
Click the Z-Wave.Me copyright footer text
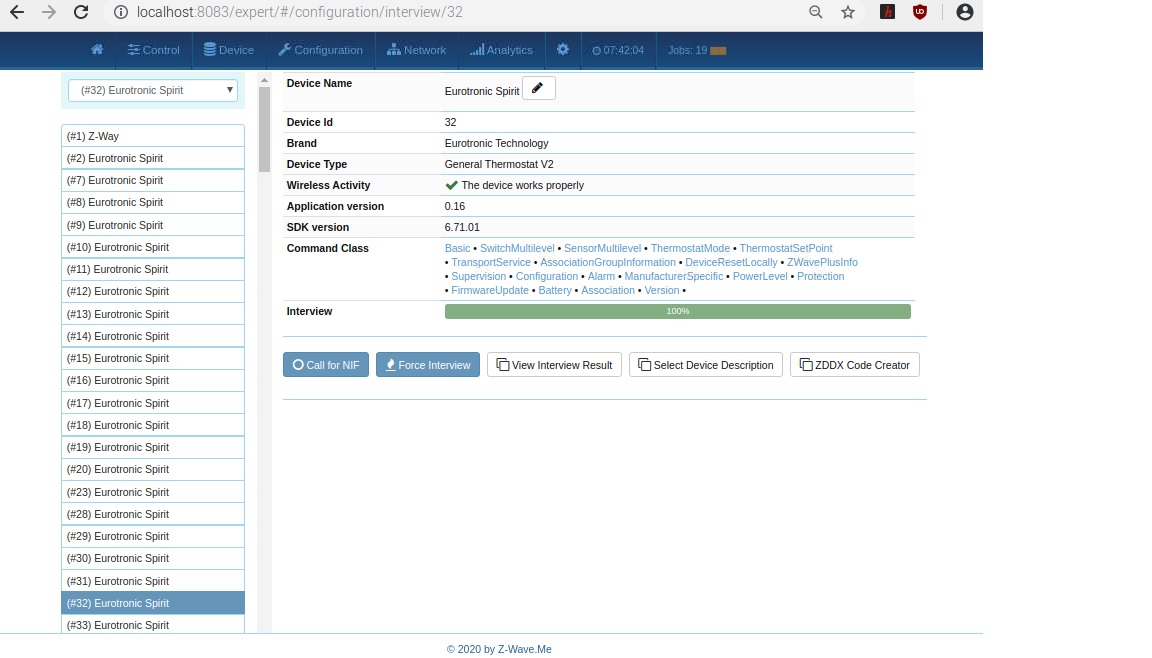pos(499,649)
